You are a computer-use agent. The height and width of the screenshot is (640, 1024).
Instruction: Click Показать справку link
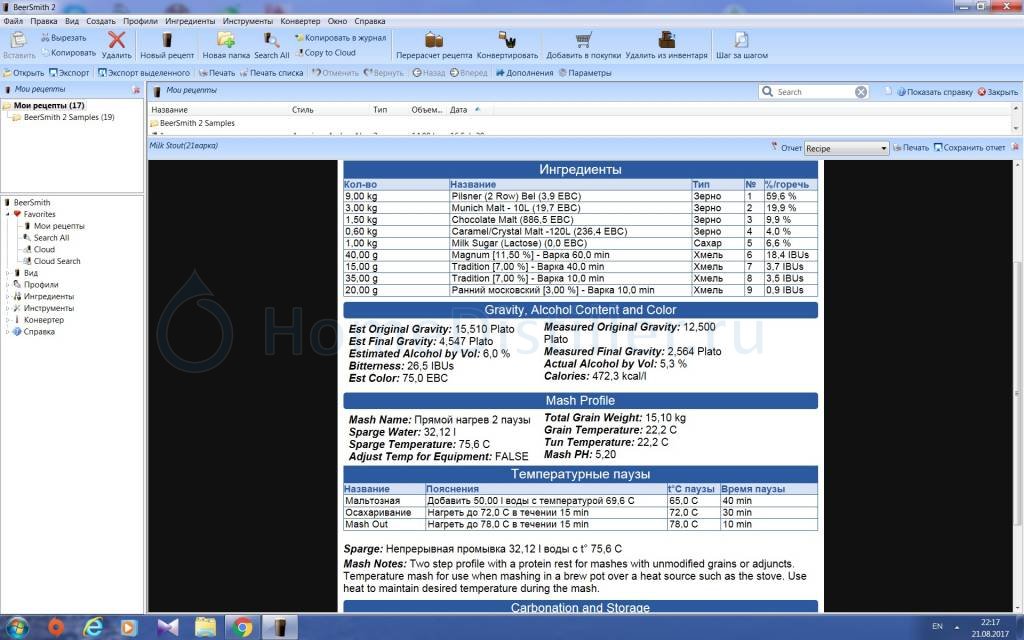(x=935, y=92)
